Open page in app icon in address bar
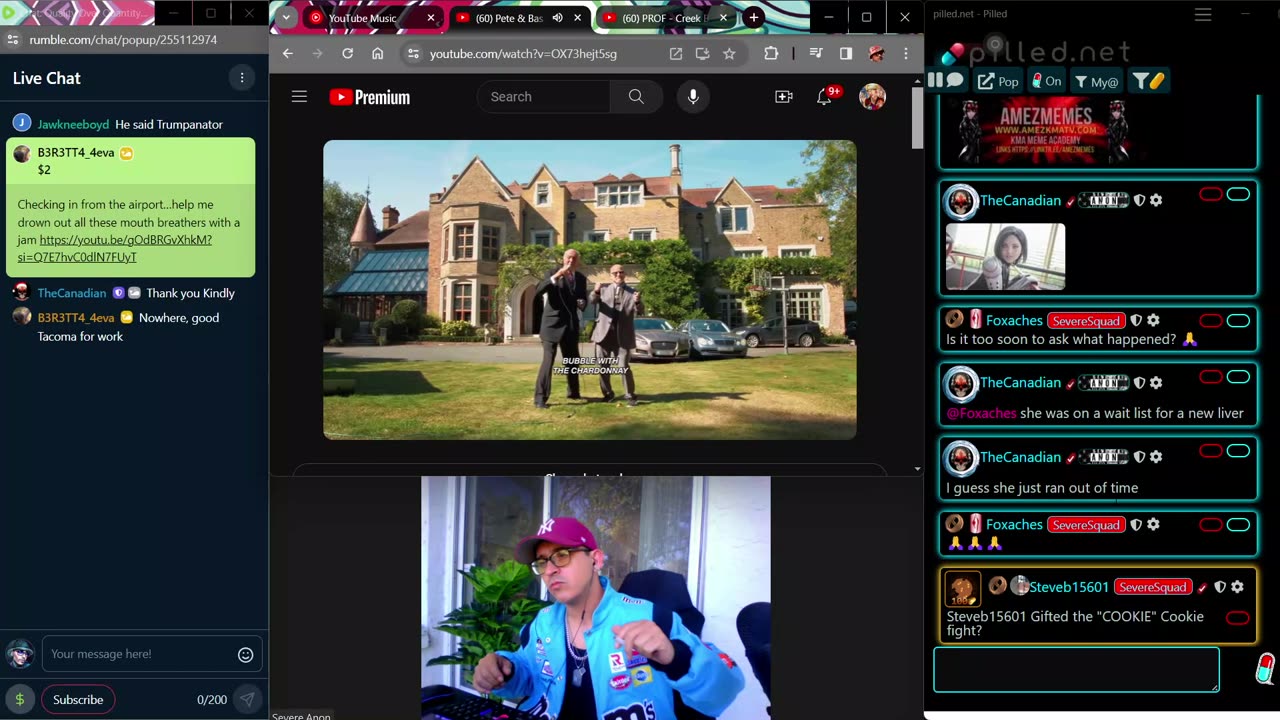This screenshot has width=1280, height=720. pos(676,54)
